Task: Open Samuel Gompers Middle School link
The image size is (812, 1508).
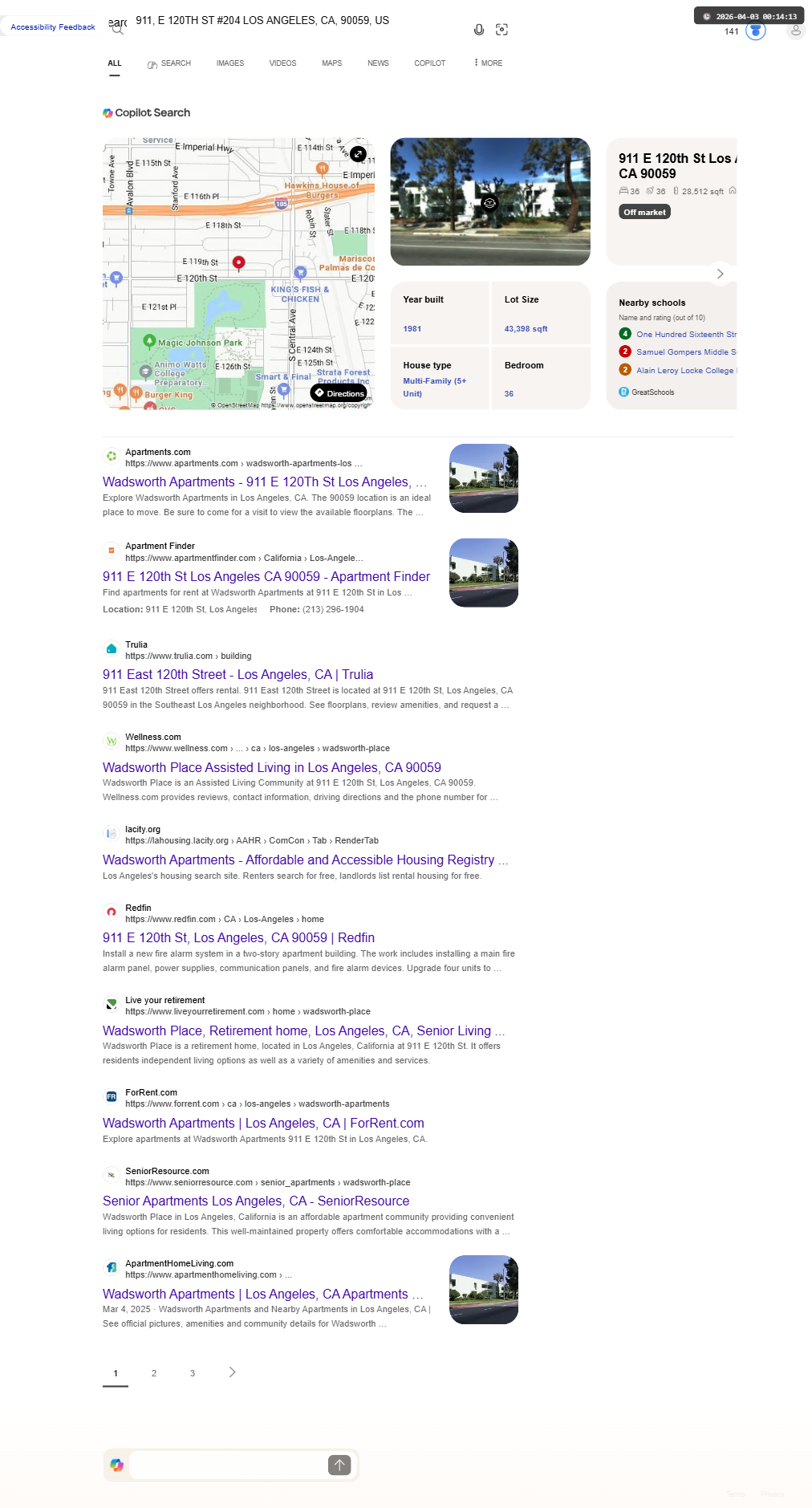Action: [x=686, y=352]
